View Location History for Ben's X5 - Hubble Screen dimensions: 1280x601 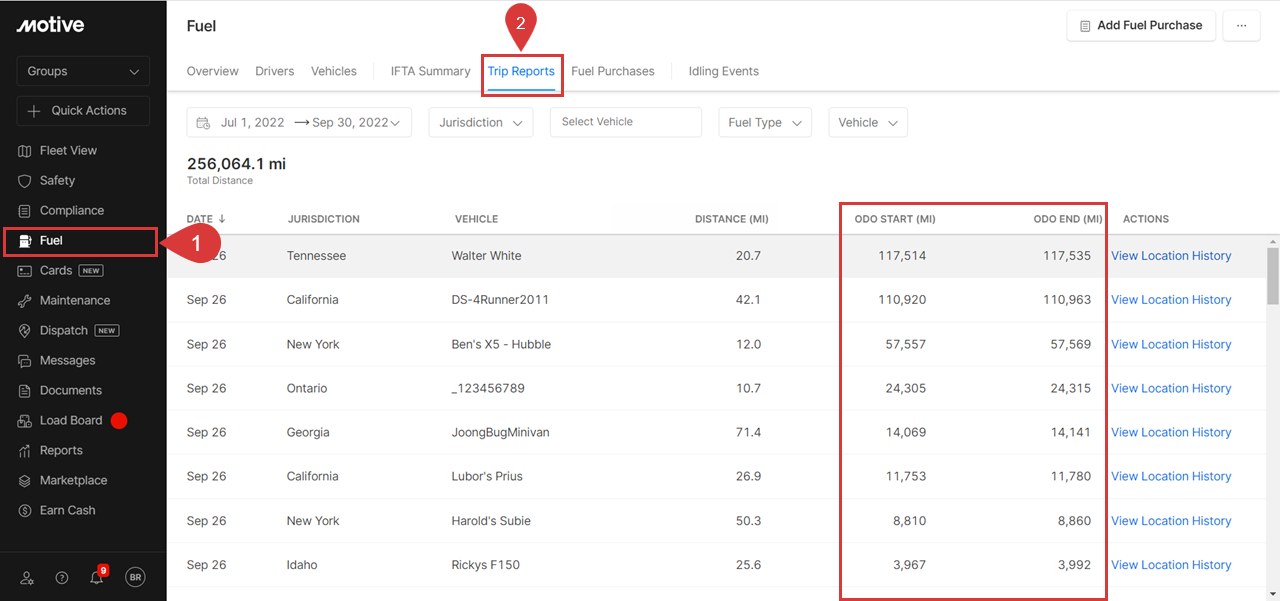pyautogui.click(x=1171, y=344)
